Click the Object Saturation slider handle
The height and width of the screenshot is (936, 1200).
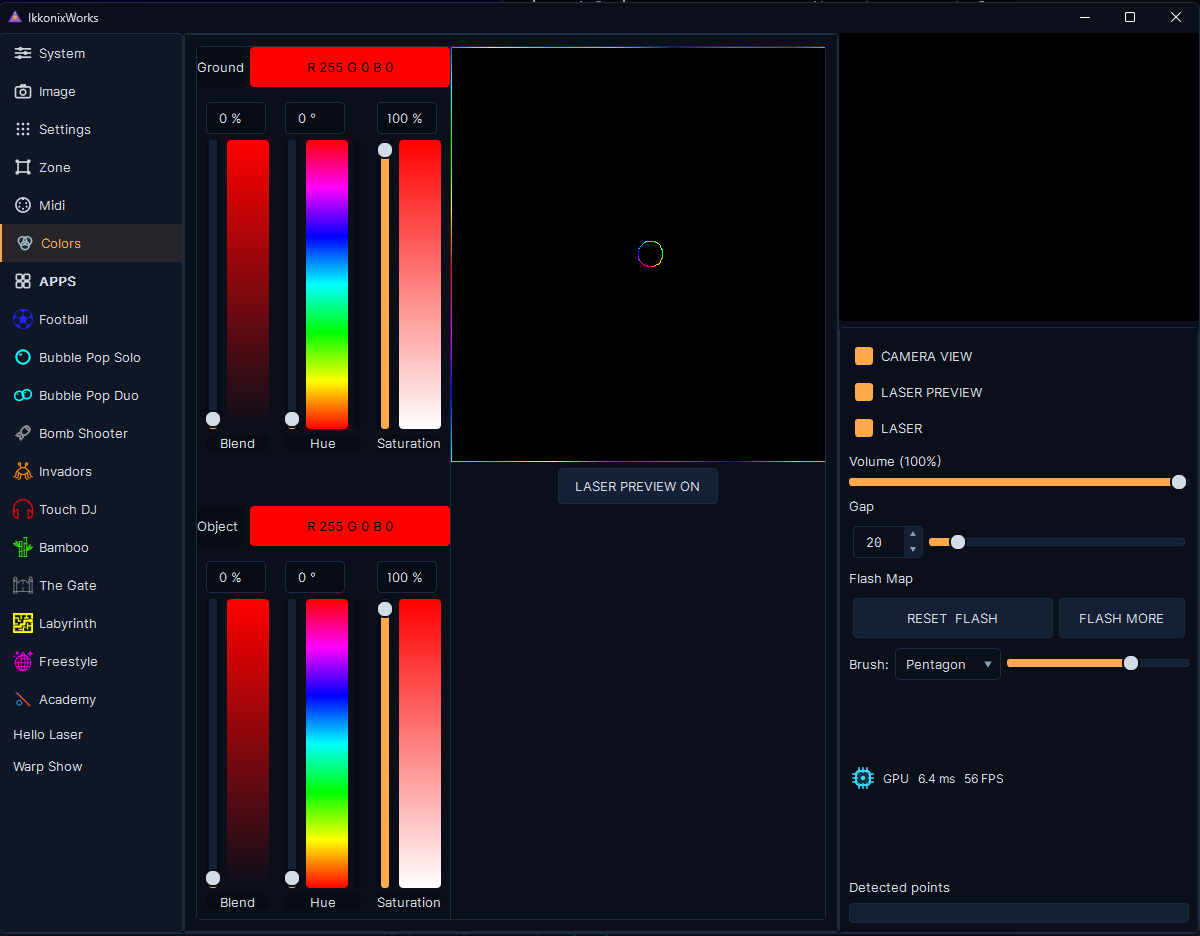coord(385,609)
